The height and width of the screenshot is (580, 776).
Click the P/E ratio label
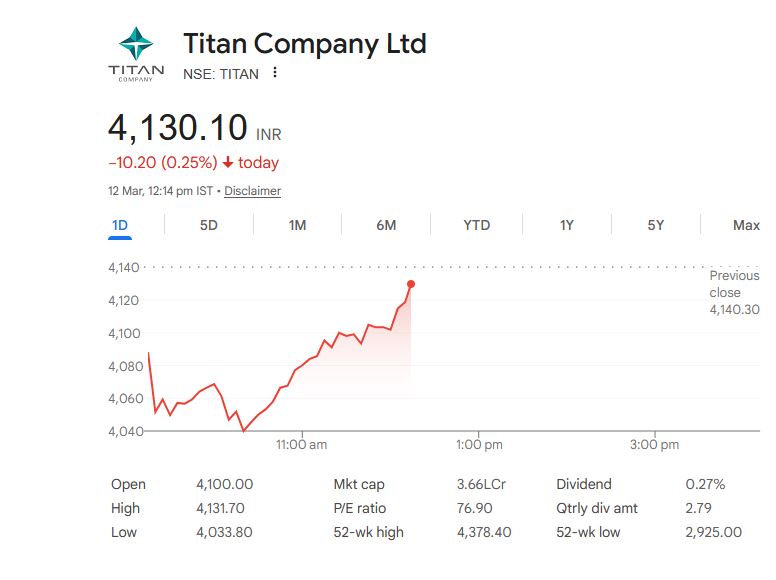(x=359, y=508)
